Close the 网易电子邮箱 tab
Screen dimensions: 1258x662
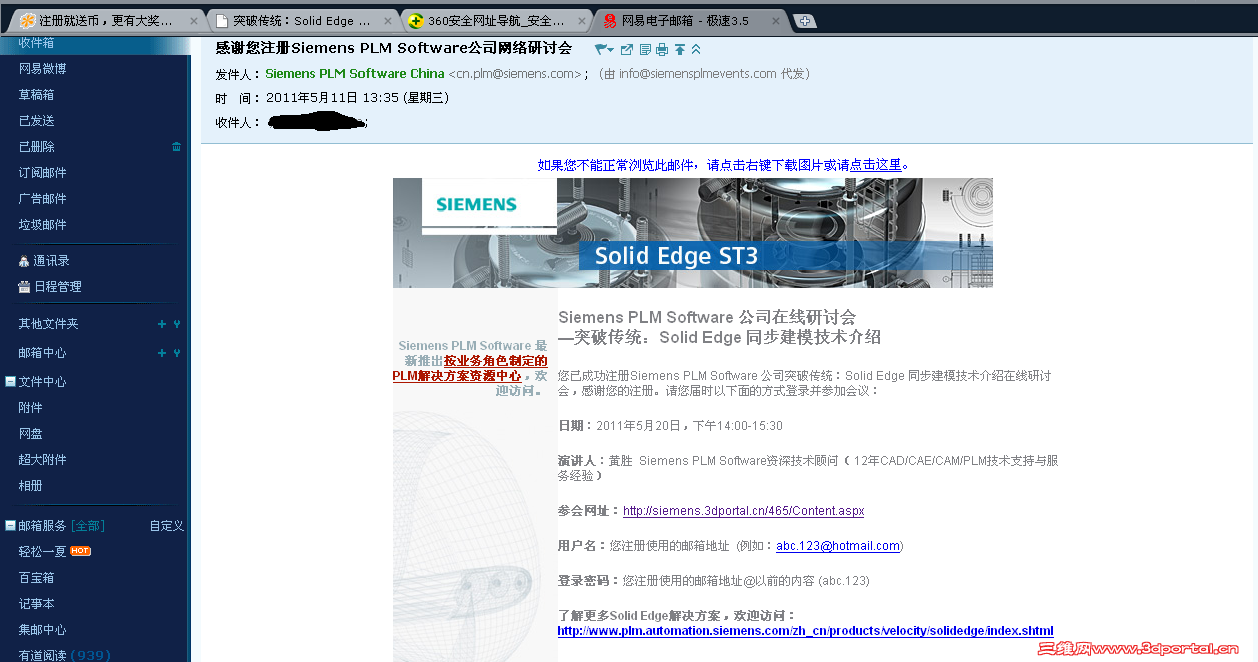[777, 21]
